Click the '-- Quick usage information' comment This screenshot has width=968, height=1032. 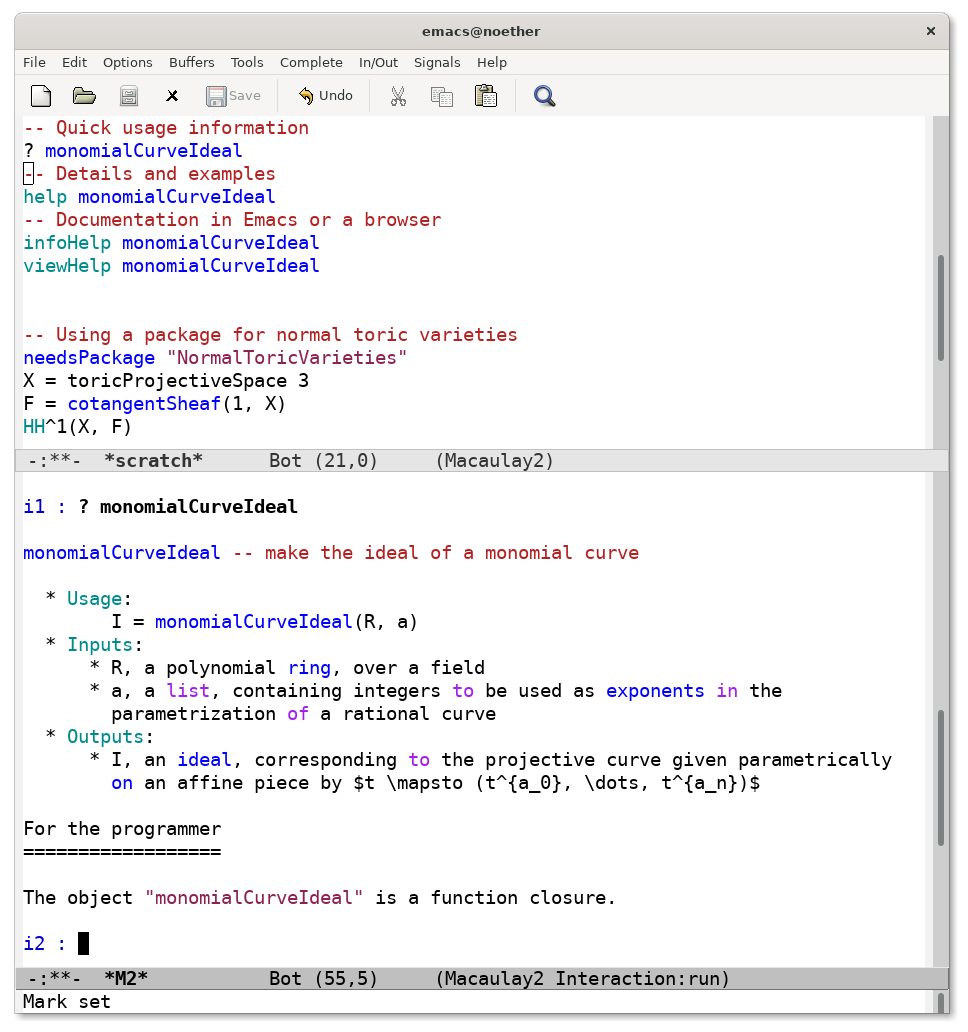click(166, 128)
